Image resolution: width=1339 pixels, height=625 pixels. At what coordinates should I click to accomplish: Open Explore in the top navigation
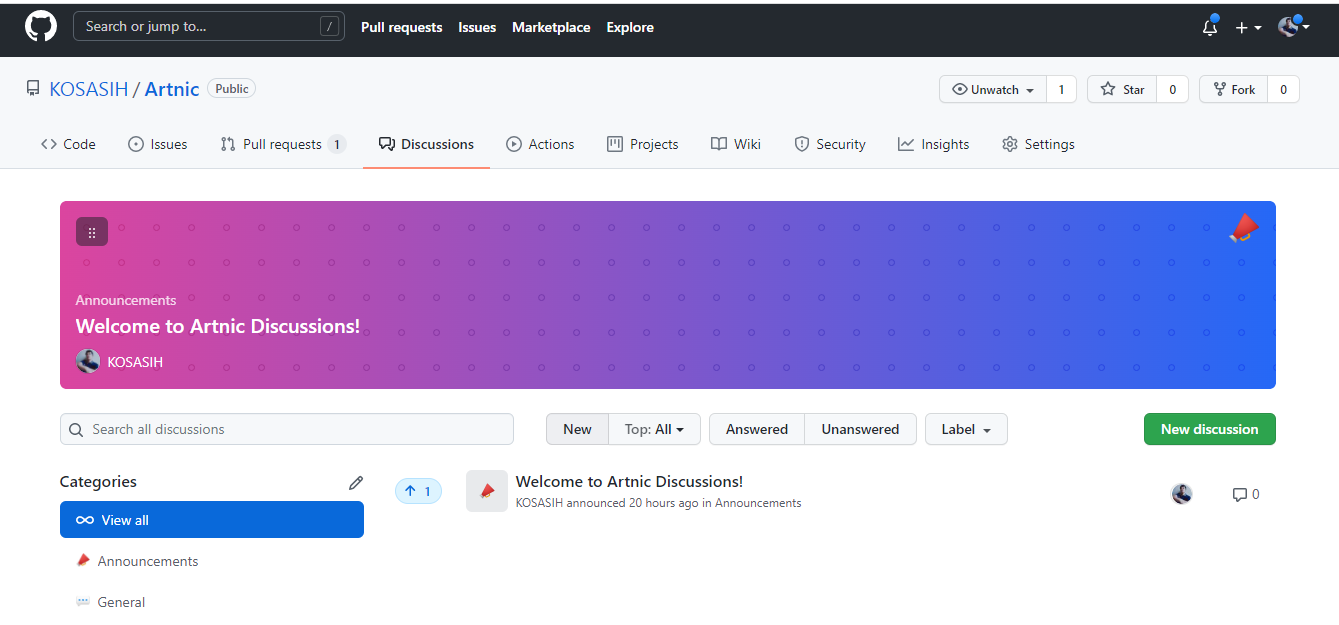pyautogui.click(x=630, y=27)
